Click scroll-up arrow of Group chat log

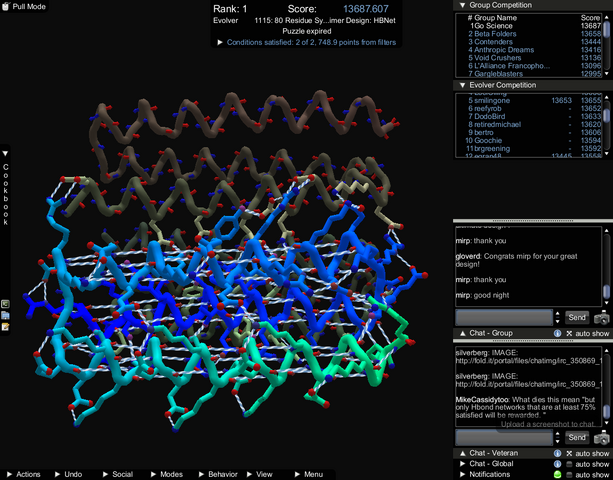pos(607,231)
